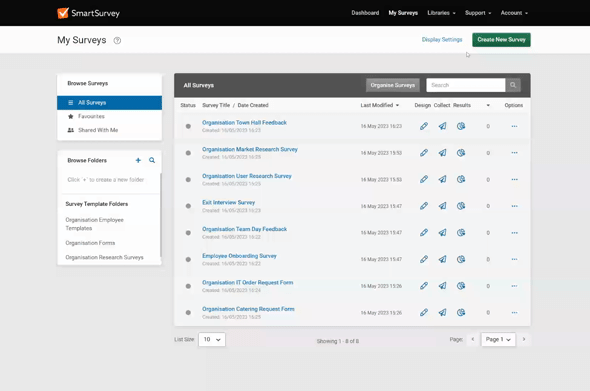Click the Search input field
The image size is (590, 391).
coord(466,85)
